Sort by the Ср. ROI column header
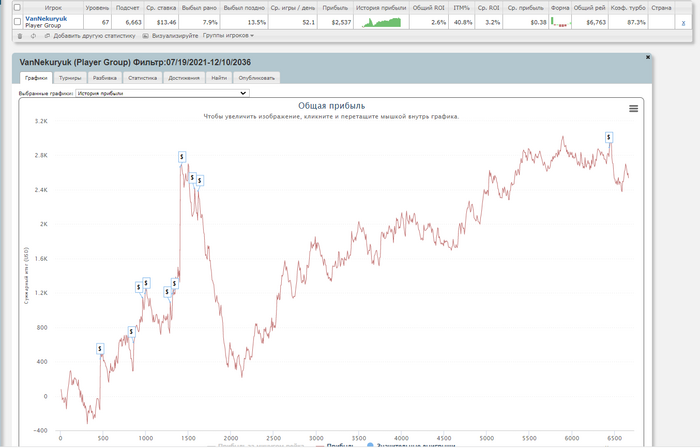700x448 pixels. click(x=488, y=8)
